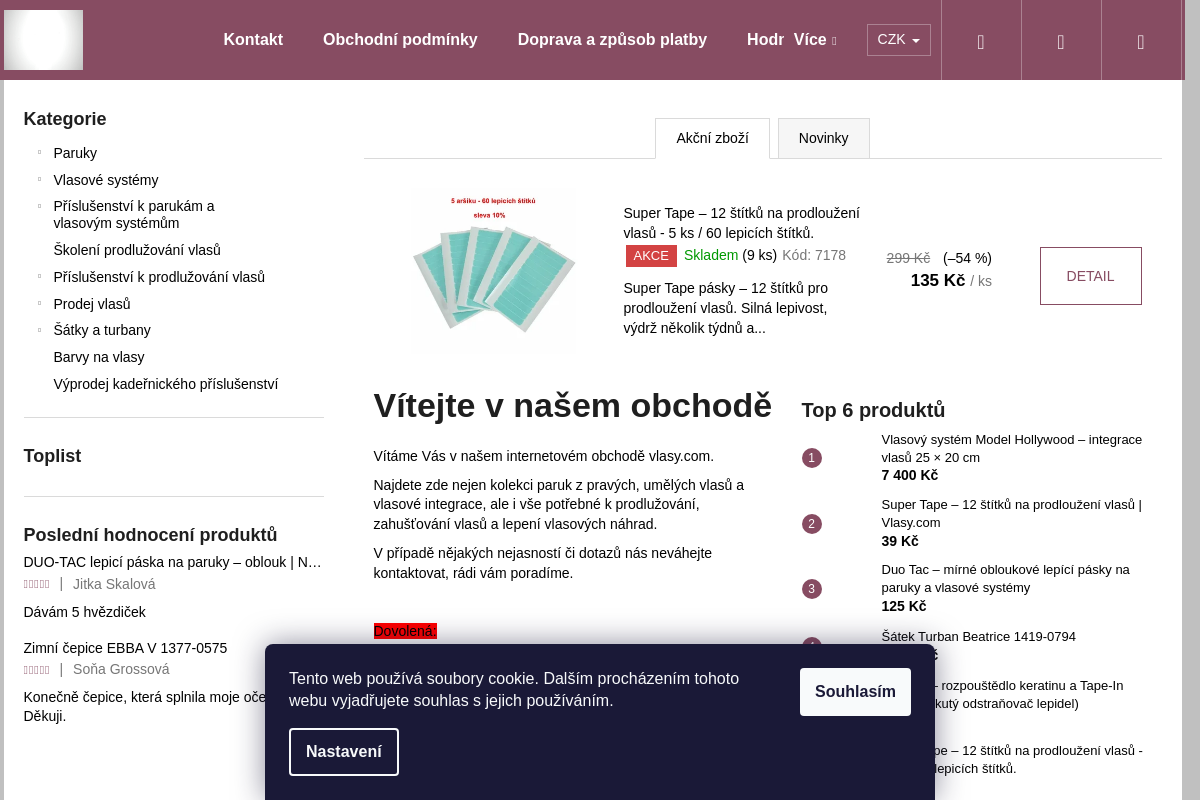Image resolution: width=1200 pixels, height=800 pixels.
Task: Go to Doprava a způsob platby
Action: click(612, 40)
